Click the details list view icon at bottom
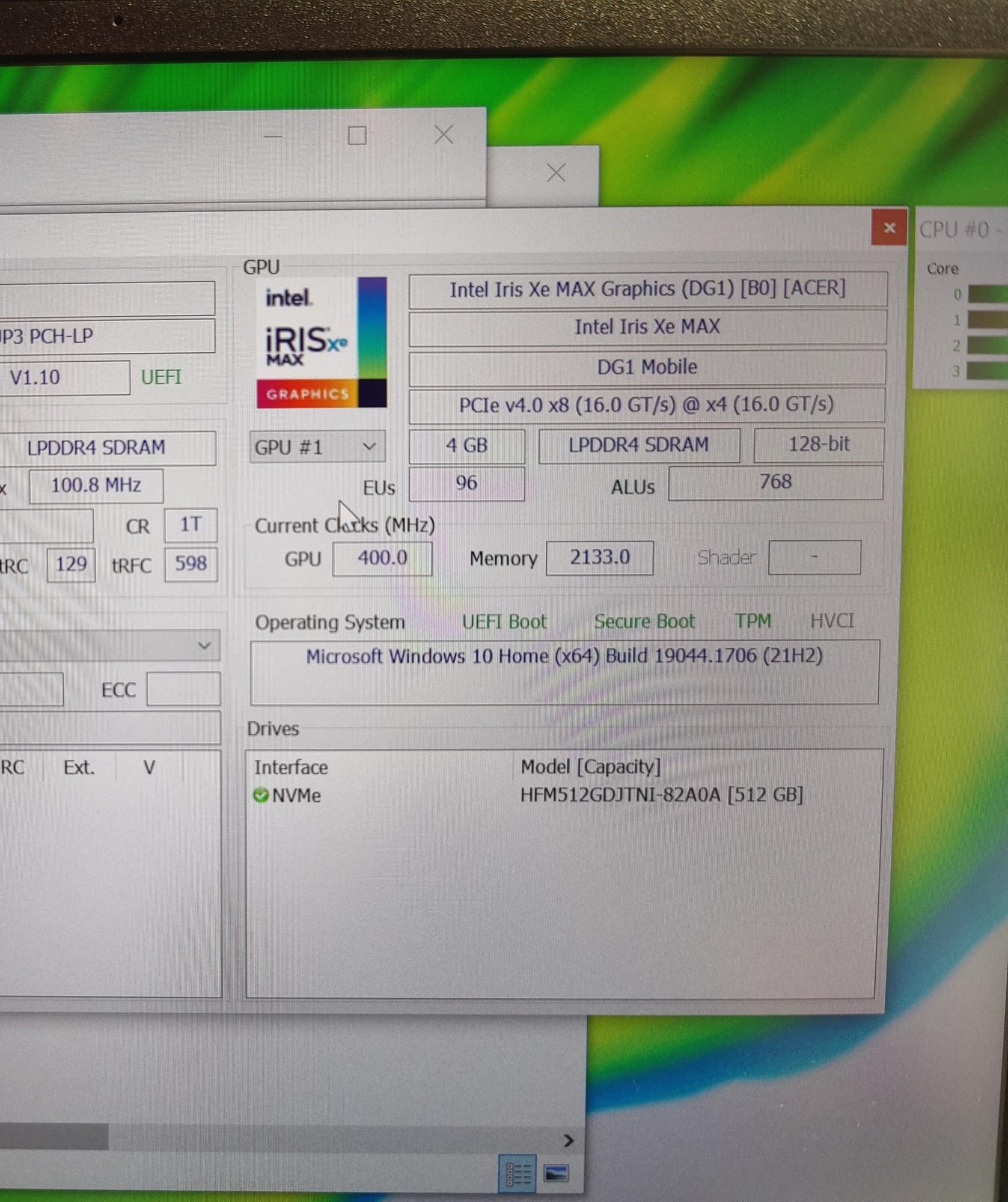The width and height of the screenshot is (1008, 1202). [517, 1173]
